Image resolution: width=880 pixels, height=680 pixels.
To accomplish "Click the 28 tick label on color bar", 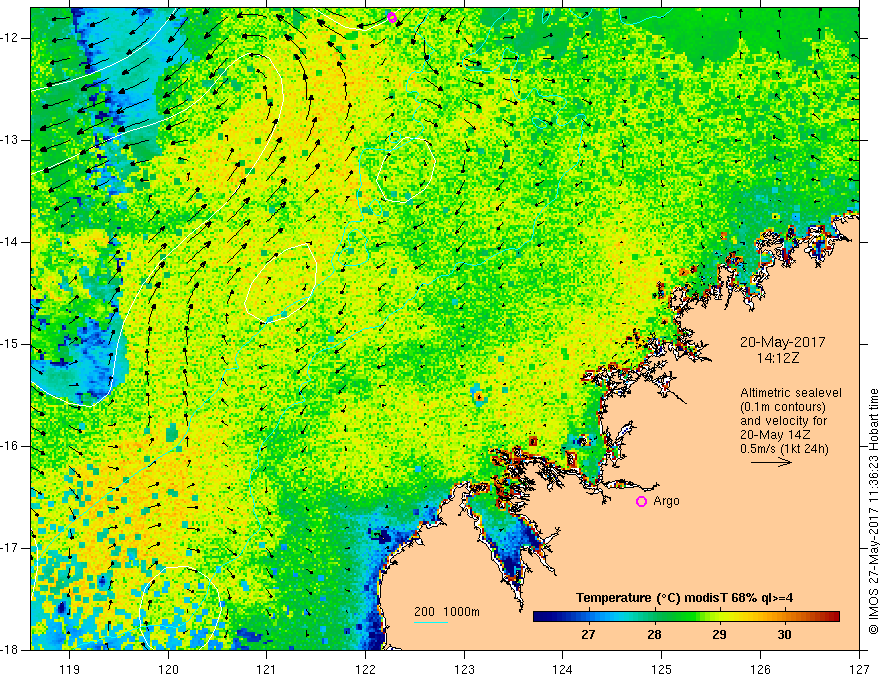I will pos(654,635).
